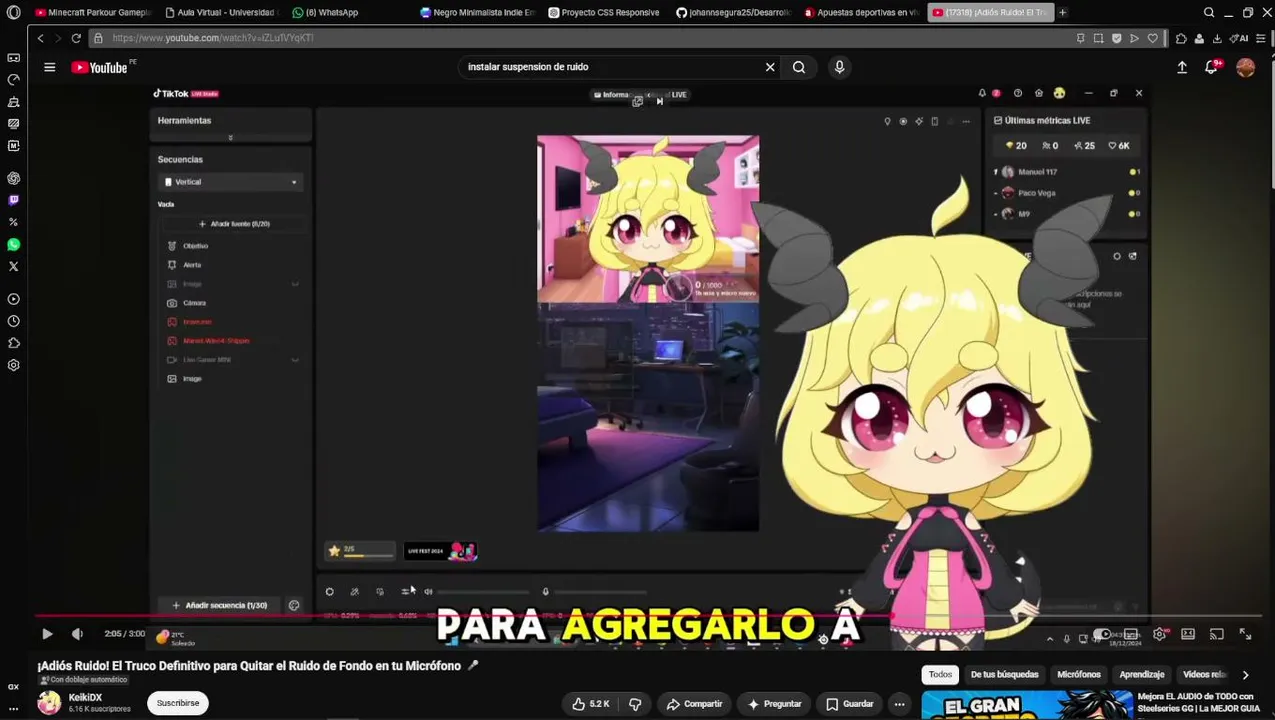Open the YouTube hamburger guide menu

coord(49,67)
